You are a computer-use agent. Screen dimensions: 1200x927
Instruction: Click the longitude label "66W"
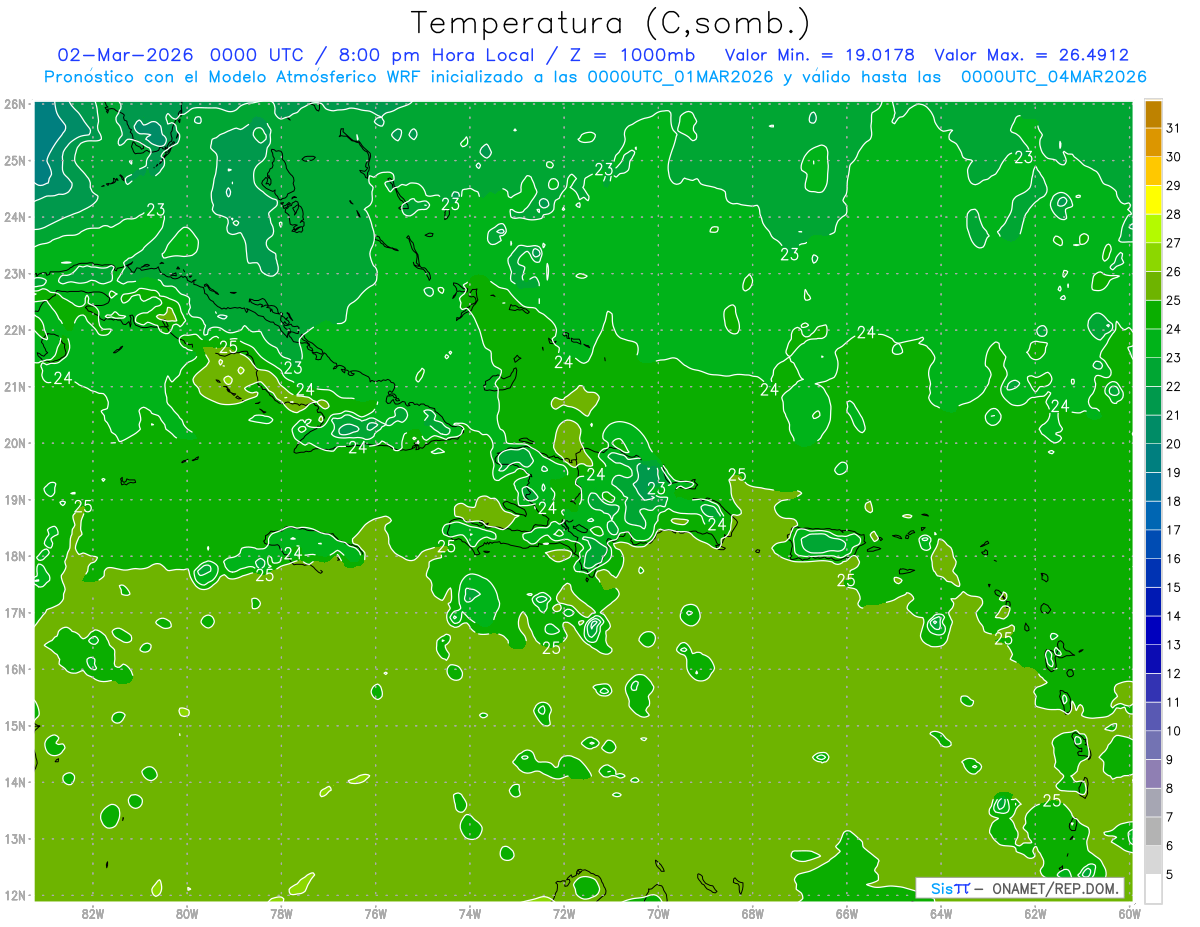[846, 913]
